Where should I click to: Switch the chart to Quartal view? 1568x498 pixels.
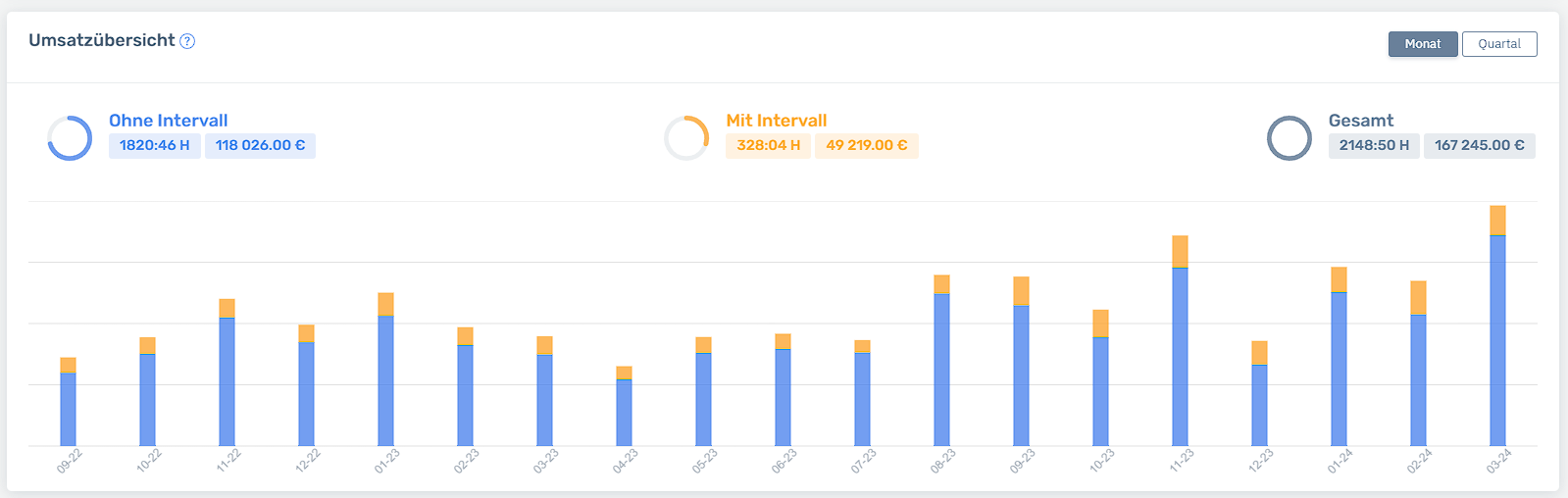(x=1498, y=44)
